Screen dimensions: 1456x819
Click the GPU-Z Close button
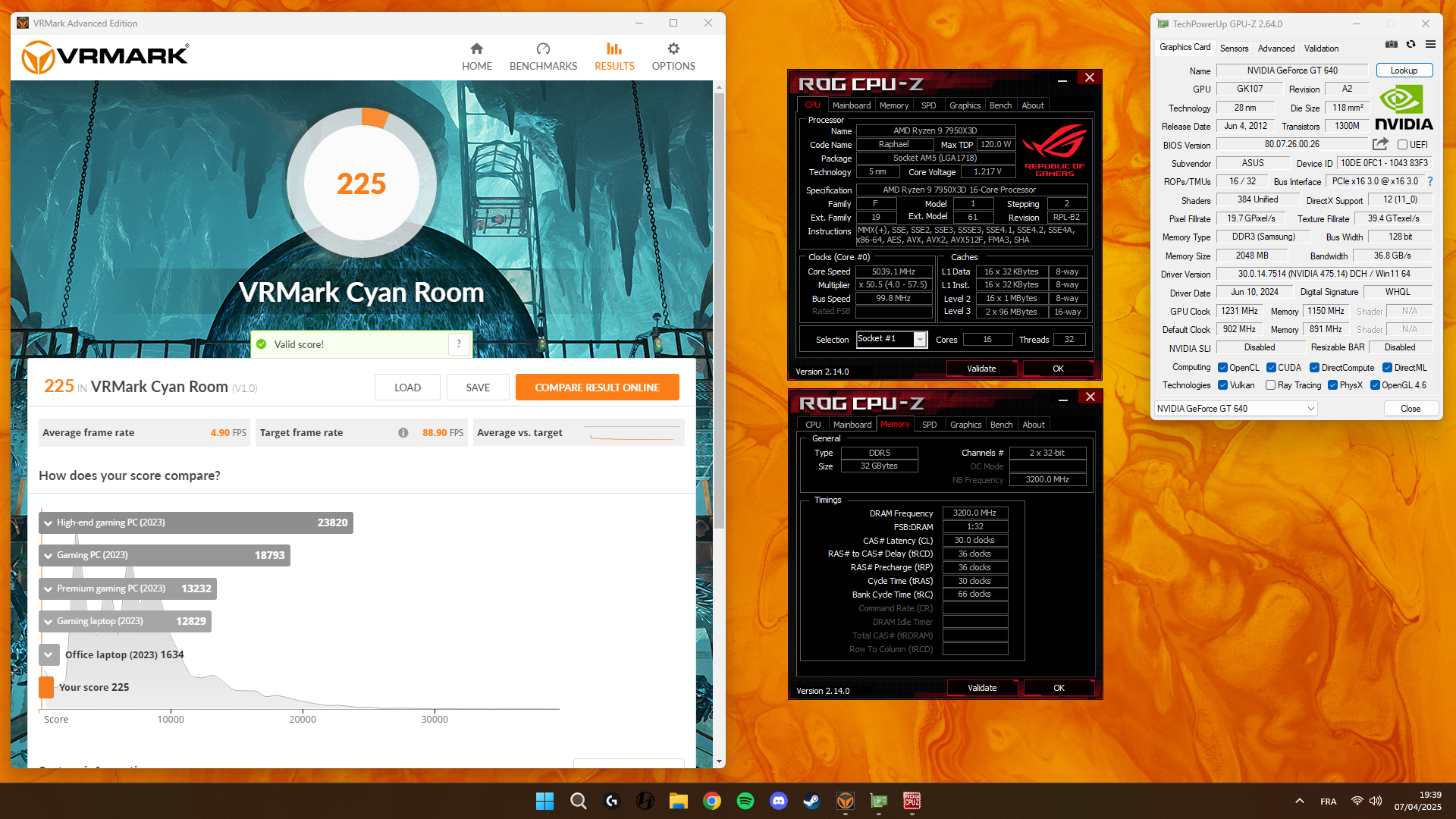pos(1410,409)
